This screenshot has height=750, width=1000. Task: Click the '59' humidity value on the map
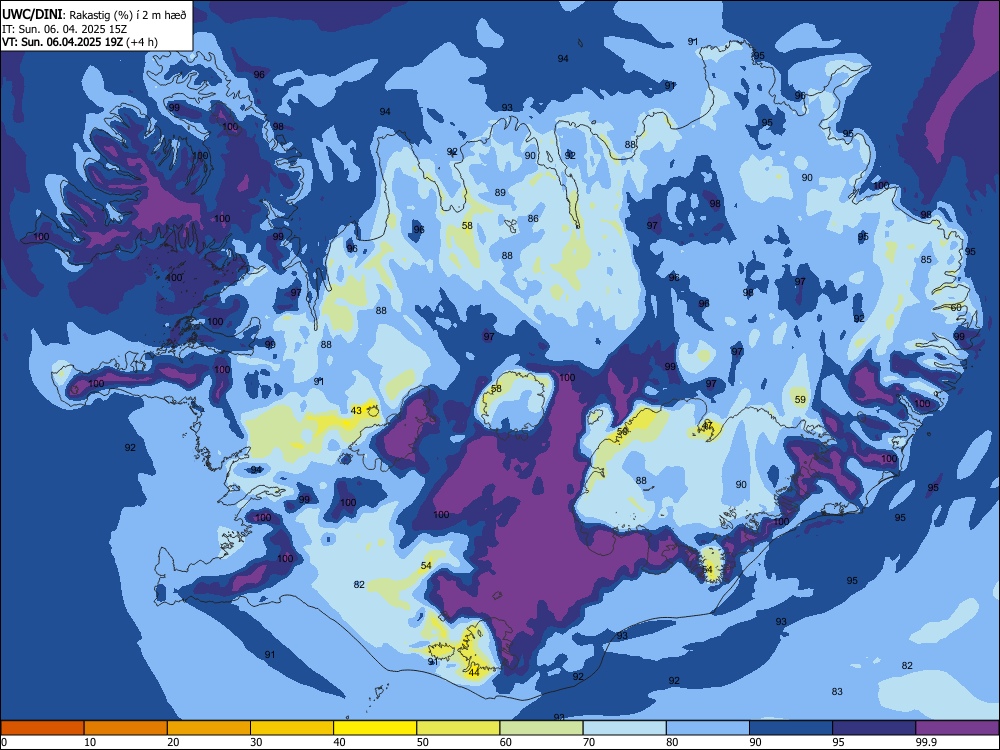click(800, 399)
